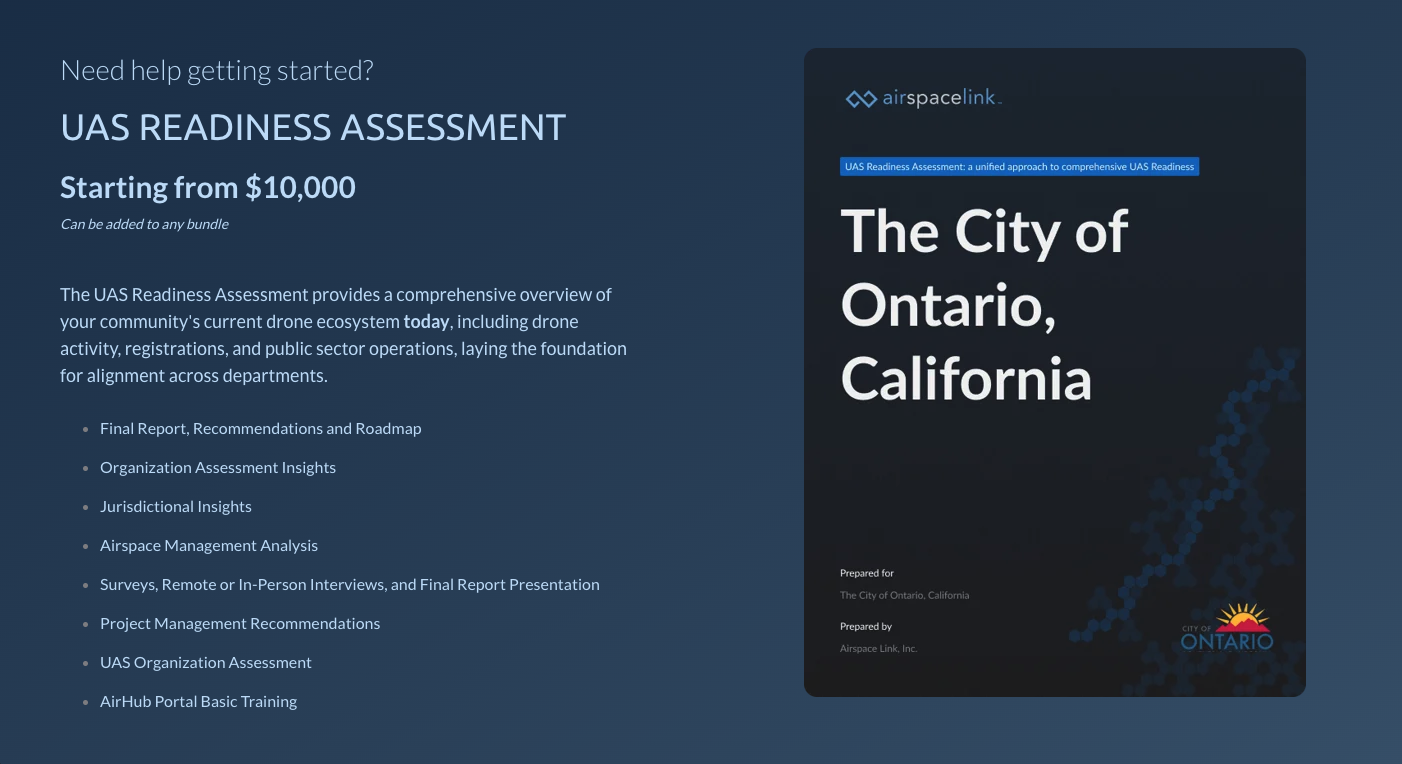
Task: Click 'Organization Assessment Insights' list item
Action: [218, 467]
